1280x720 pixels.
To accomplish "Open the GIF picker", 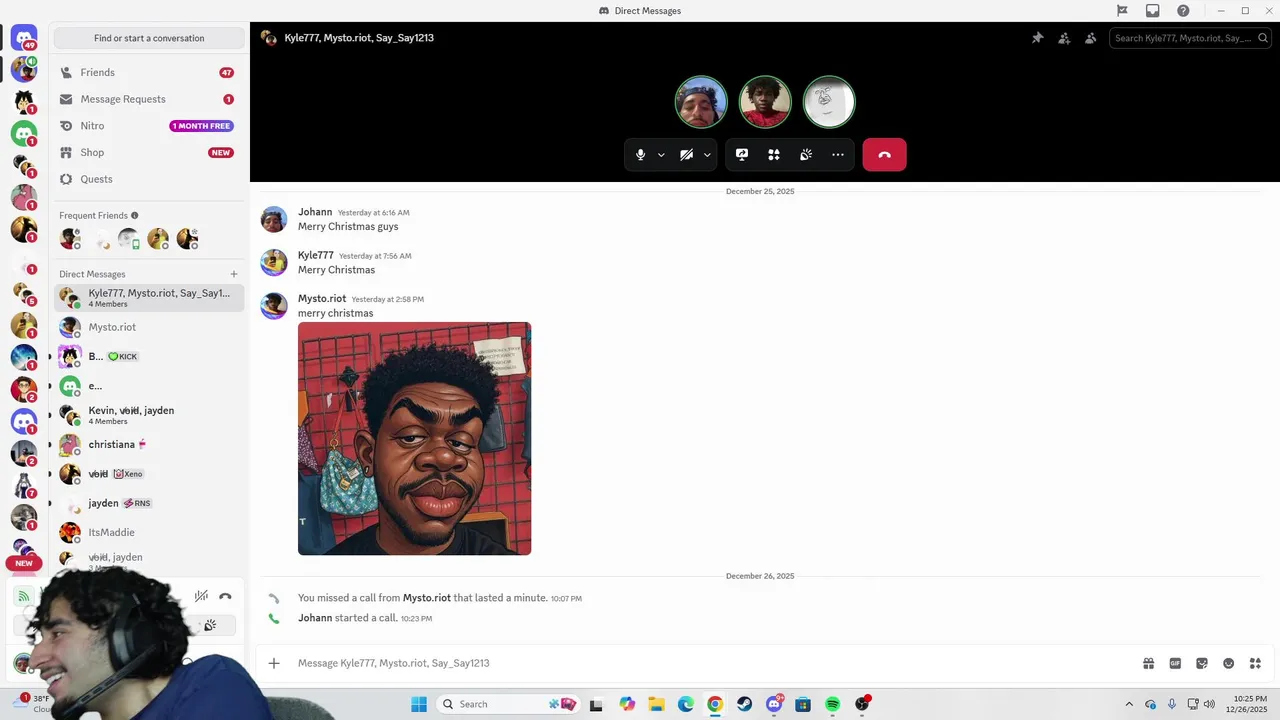I will tap(1175, 663).
